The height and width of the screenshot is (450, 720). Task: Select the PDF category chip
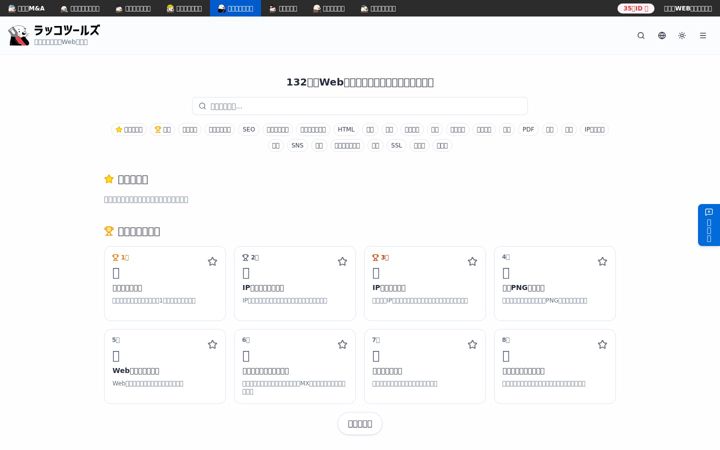(528, 129)
